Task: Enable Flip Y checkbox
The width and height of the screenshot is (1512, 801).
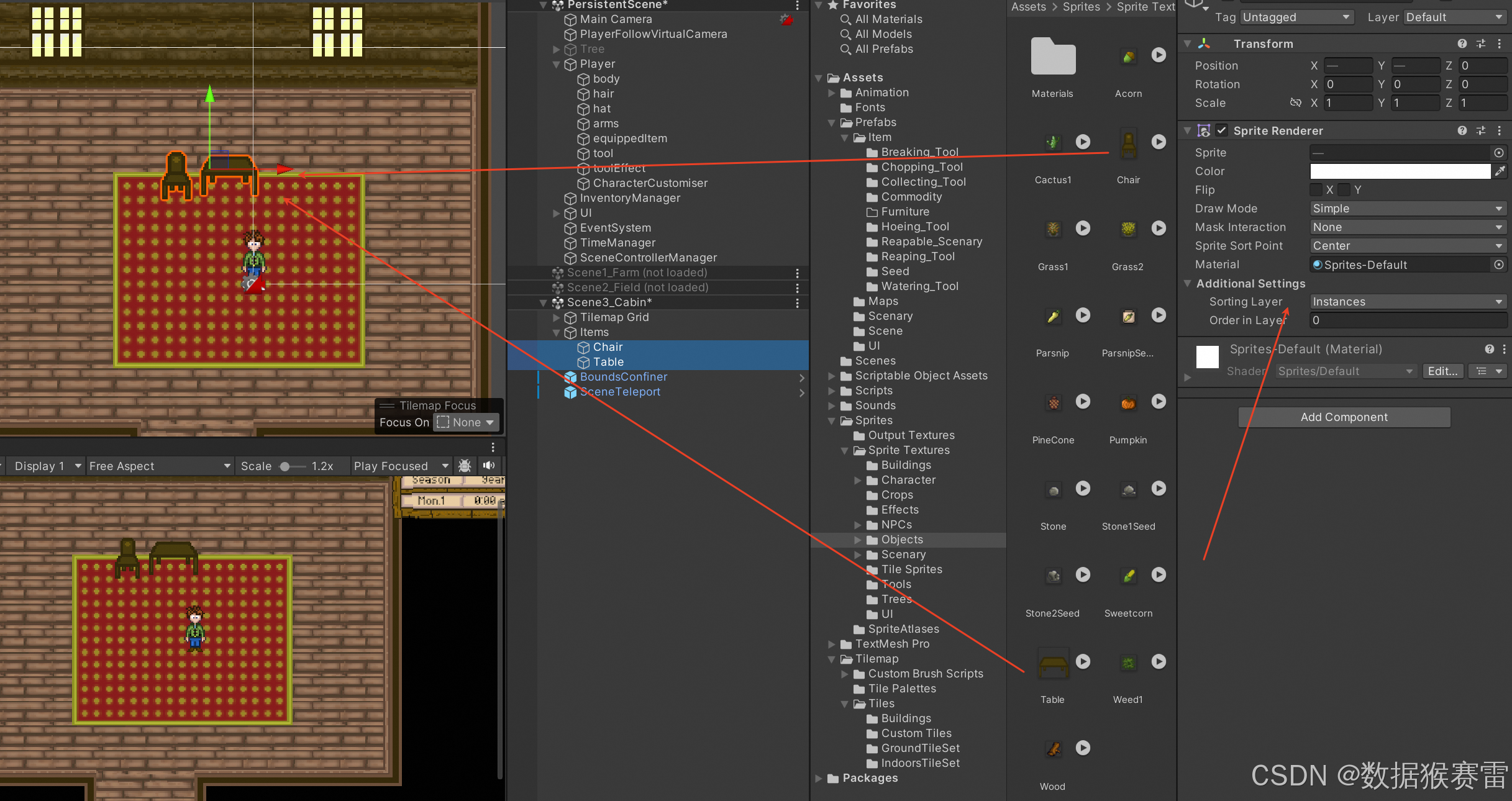Action: click(x=1345, y=189)
